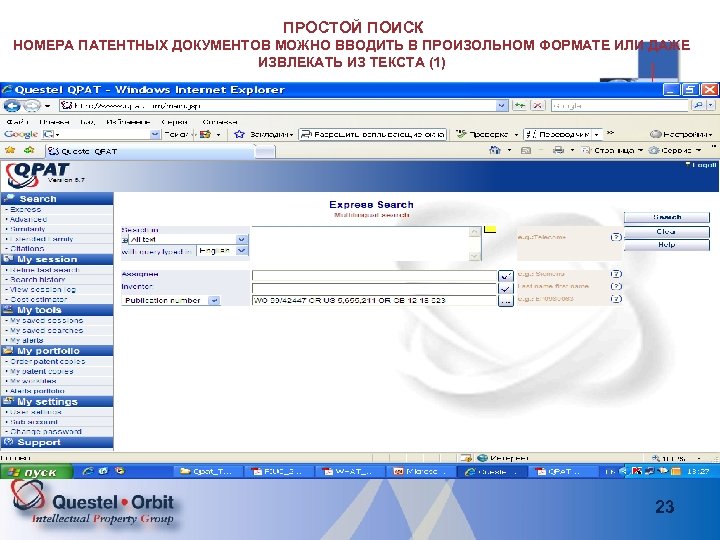Click the checkmark lookup button beside the Assignee field
Image resolution: width=720 pixels, height=540 pixels.
pyautogui.click(x=506, y=276)
